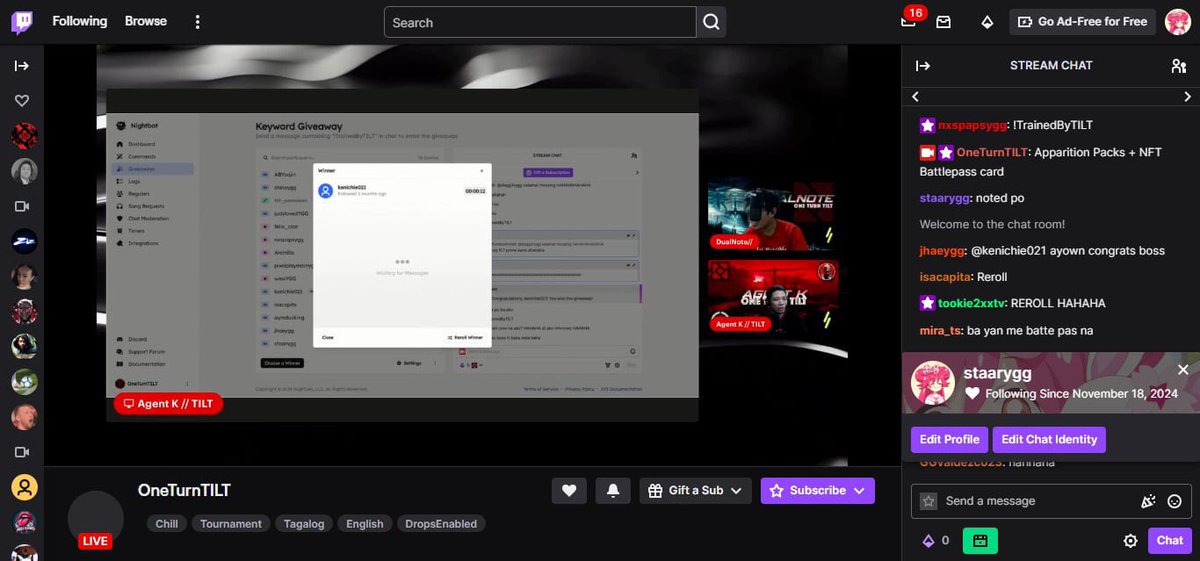The image size is (1200, 561).
Task: Show next chat highlight with right chevron
Action: [x=1187, y=97]
